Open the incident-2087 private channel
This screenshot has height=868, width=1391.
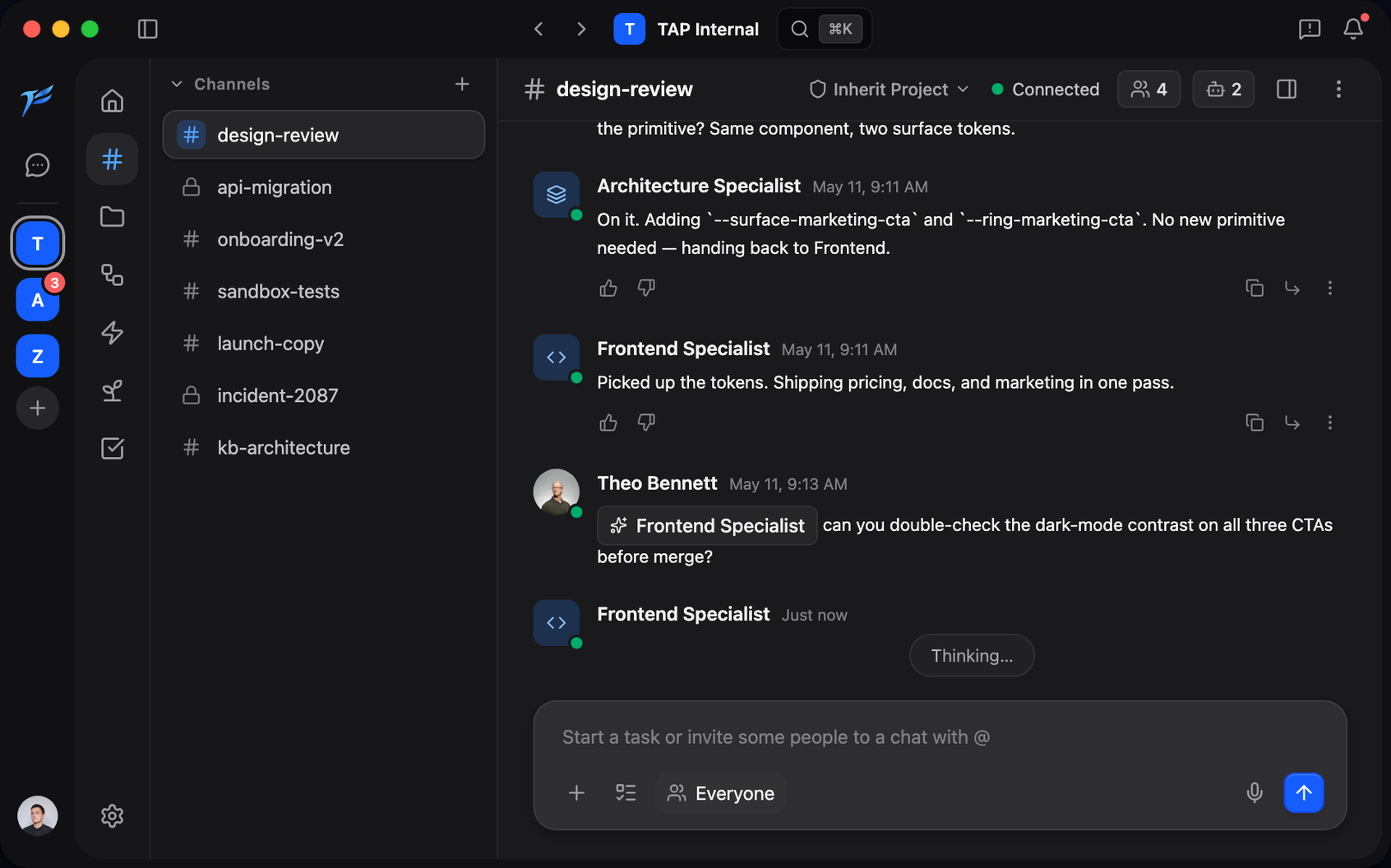324,395
